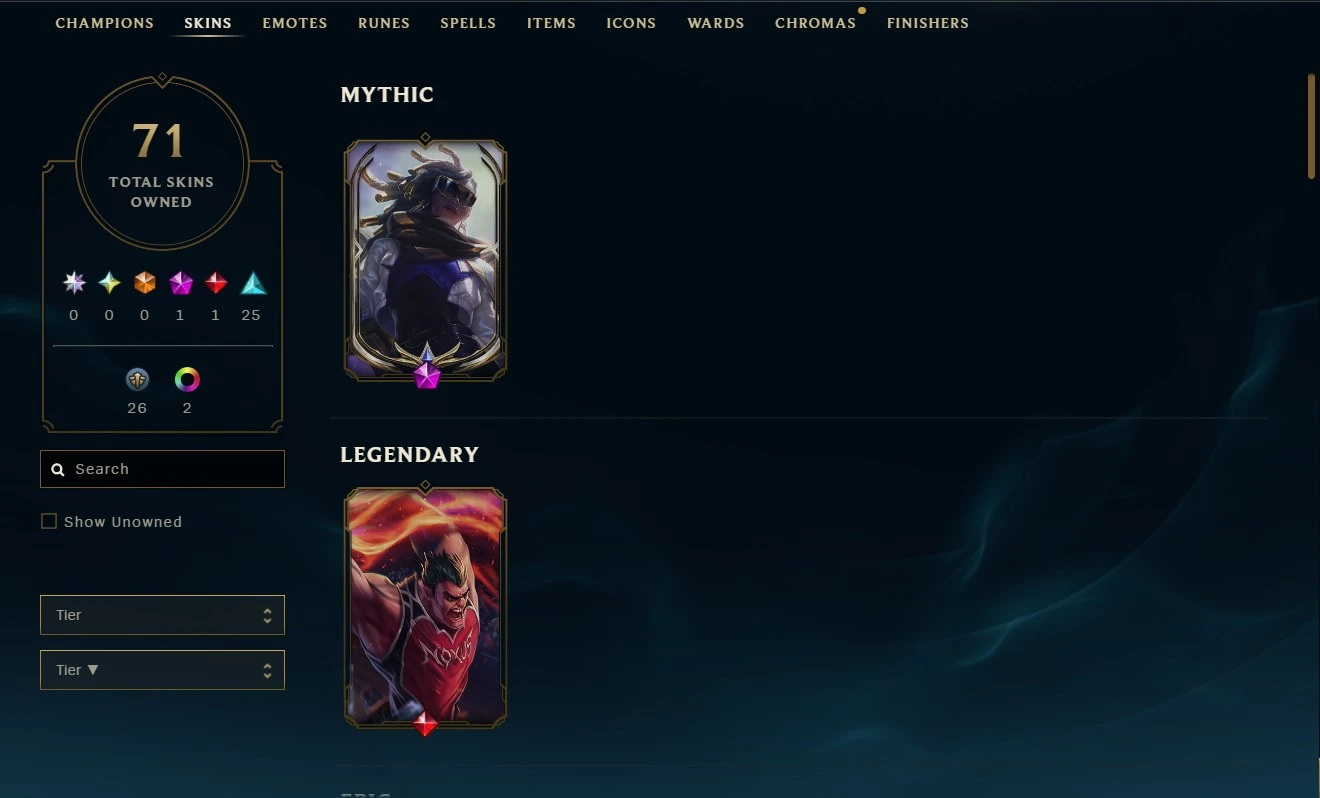Click the cyan Epic tier triangle icon
This screenshot has width=1320, height=798.
[x=253, y=283]
